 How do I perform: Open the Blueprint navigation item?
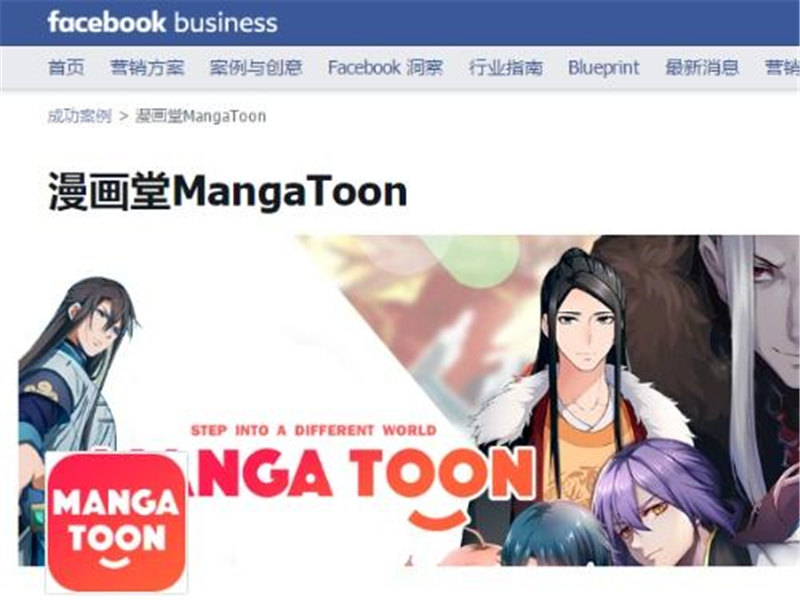tap(604, 67)
